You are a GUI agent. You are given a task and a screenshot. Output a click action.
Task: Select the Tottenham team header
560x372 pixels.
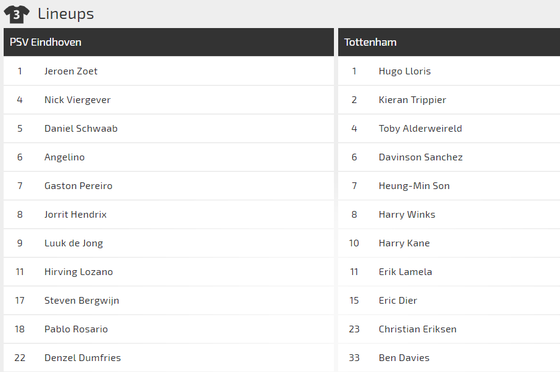pos(449,42)
